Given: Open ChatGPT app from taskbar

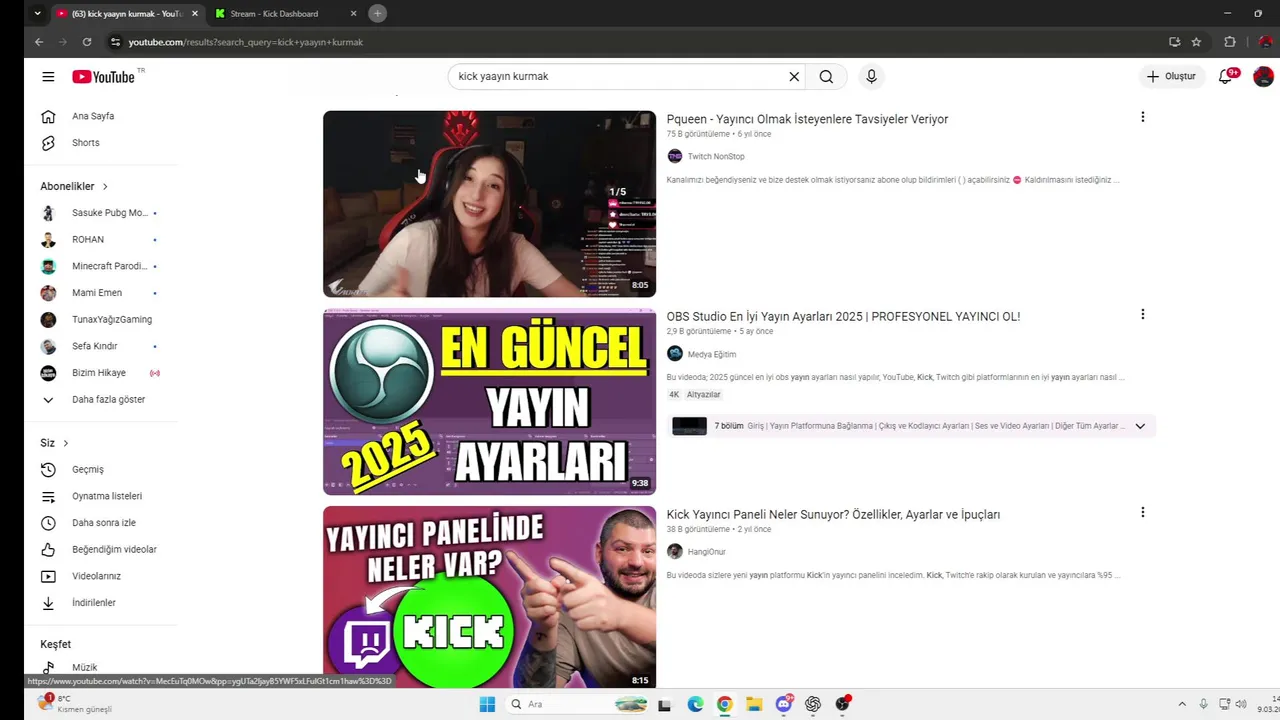Looking at the screenshot, I should click(813, 704).
